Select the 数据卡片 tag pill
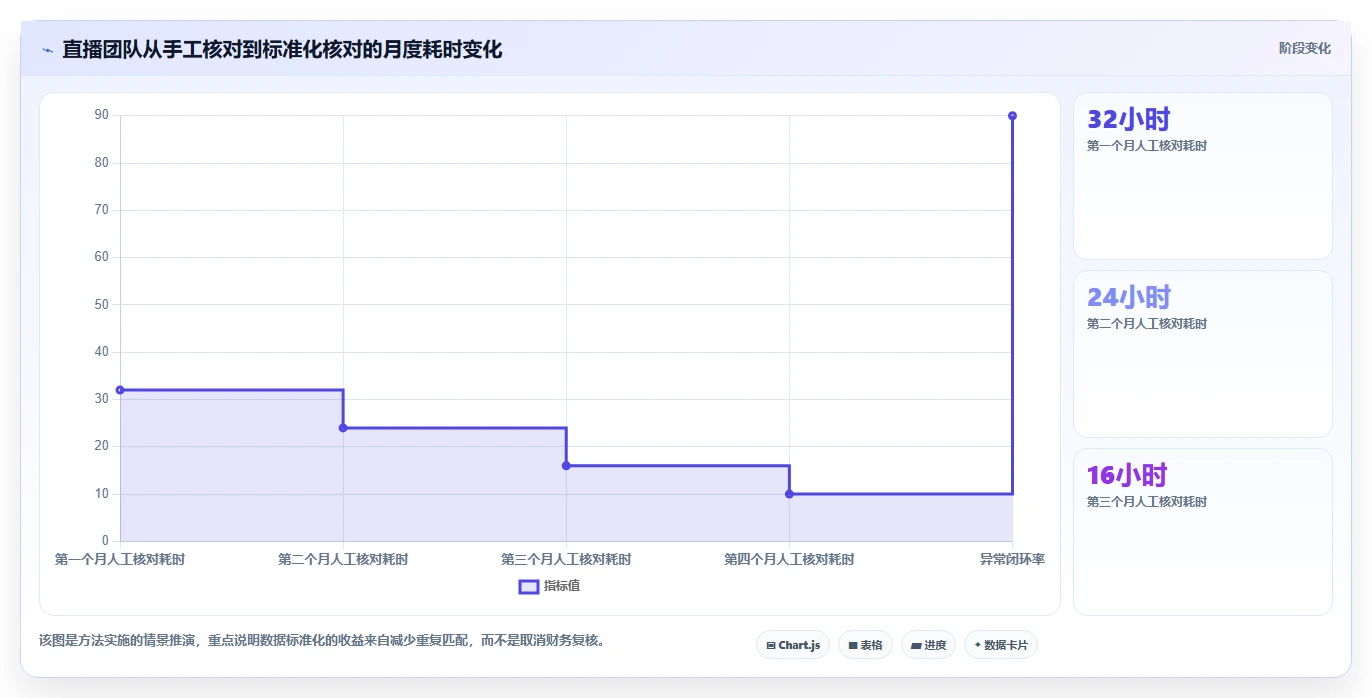The height and width of the screenshot is (698, 1372). 1001,645
